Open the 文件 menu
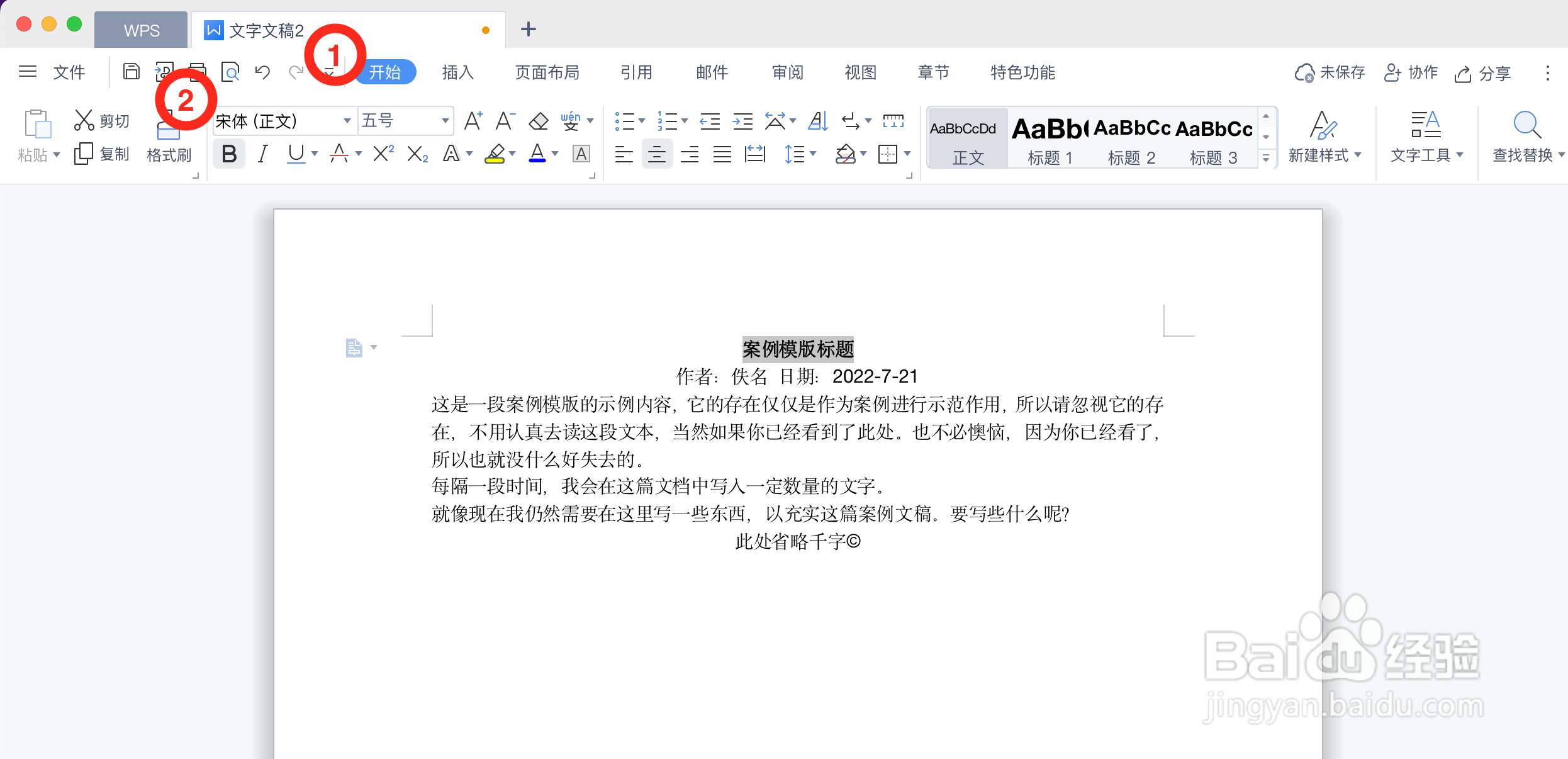Screen dimensions: 1568x759 click(69, 72)
